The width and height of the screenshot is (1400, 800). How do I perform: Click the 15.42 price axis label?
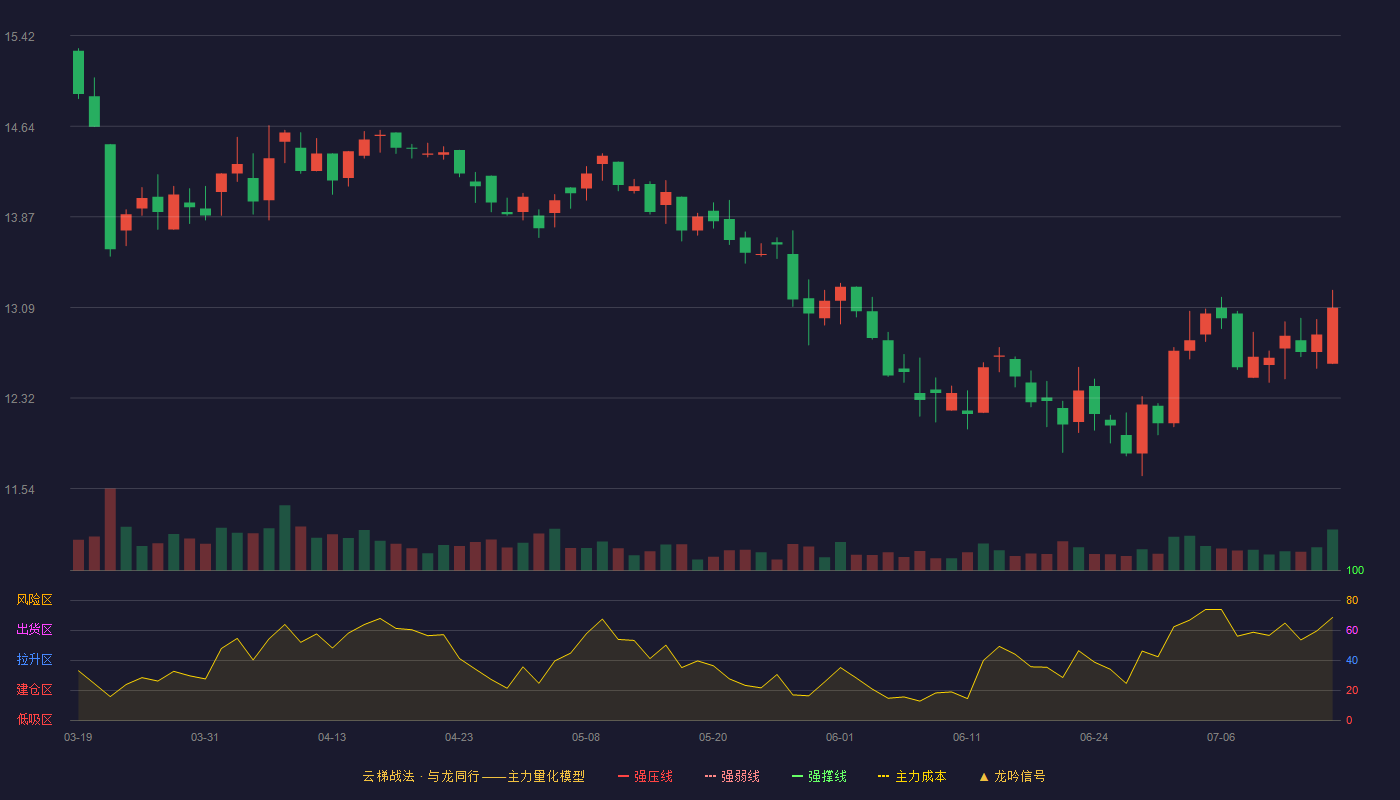click(19, 37)
